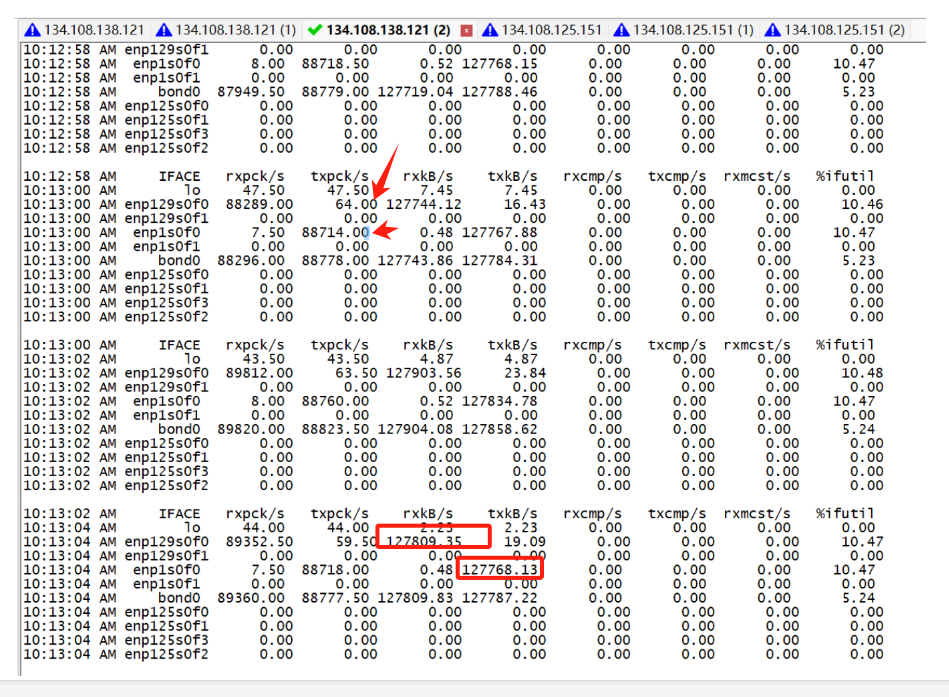Close the 134.108.138.121 (2) tab with red button
This screenshot has width=949, height=697.
(466, 30)
